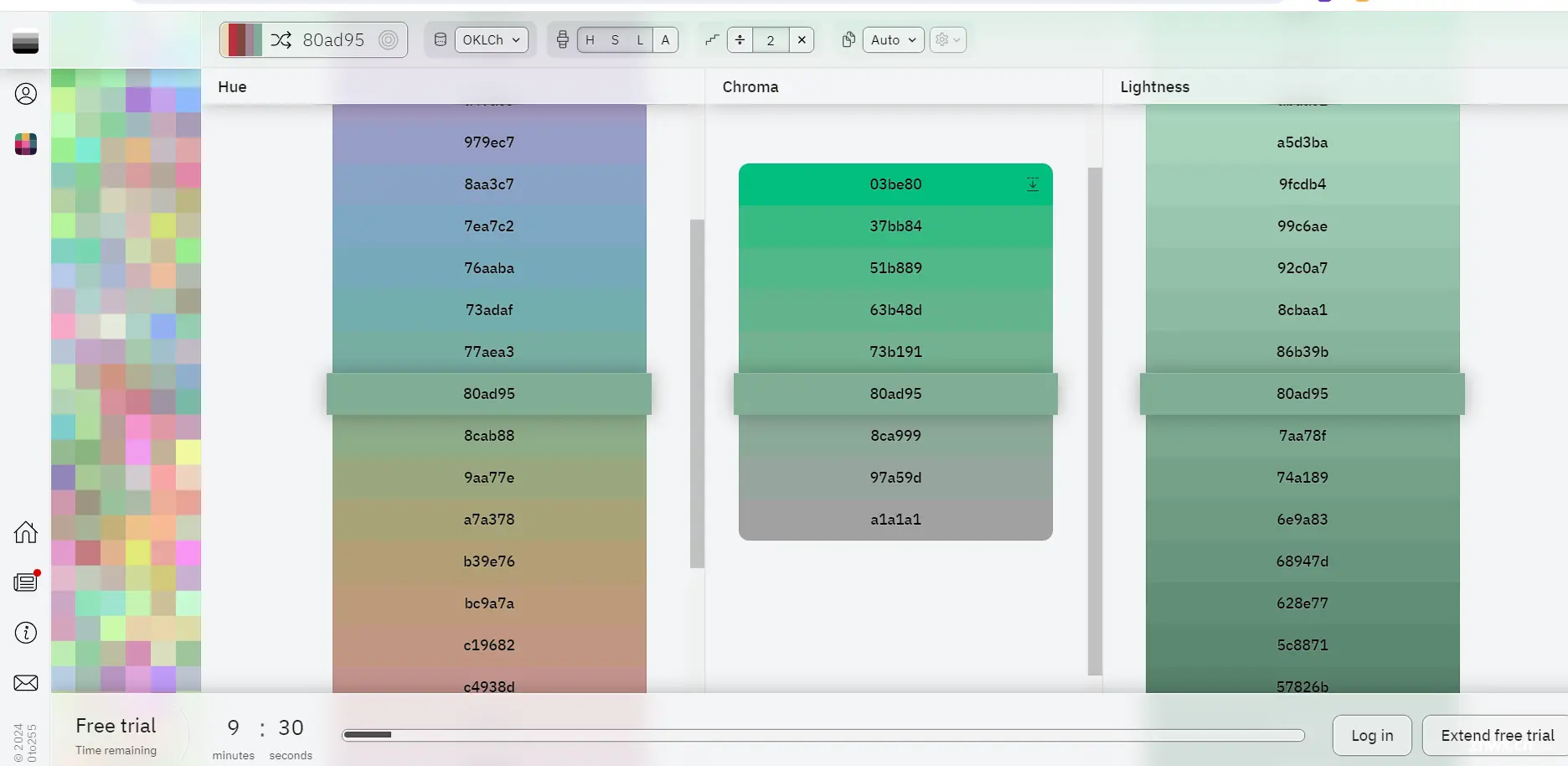Image resolution: width=1568 pixels, height=766 pixels.
Task: Click the Chroma column vertical scrollbar
Action: [1095, 422]
